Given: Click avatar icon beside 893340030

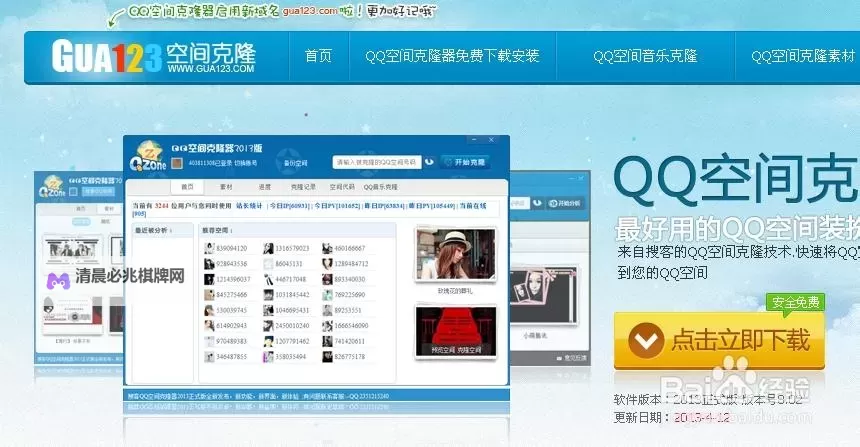Looking at the screenshot, I should [327, 279].
